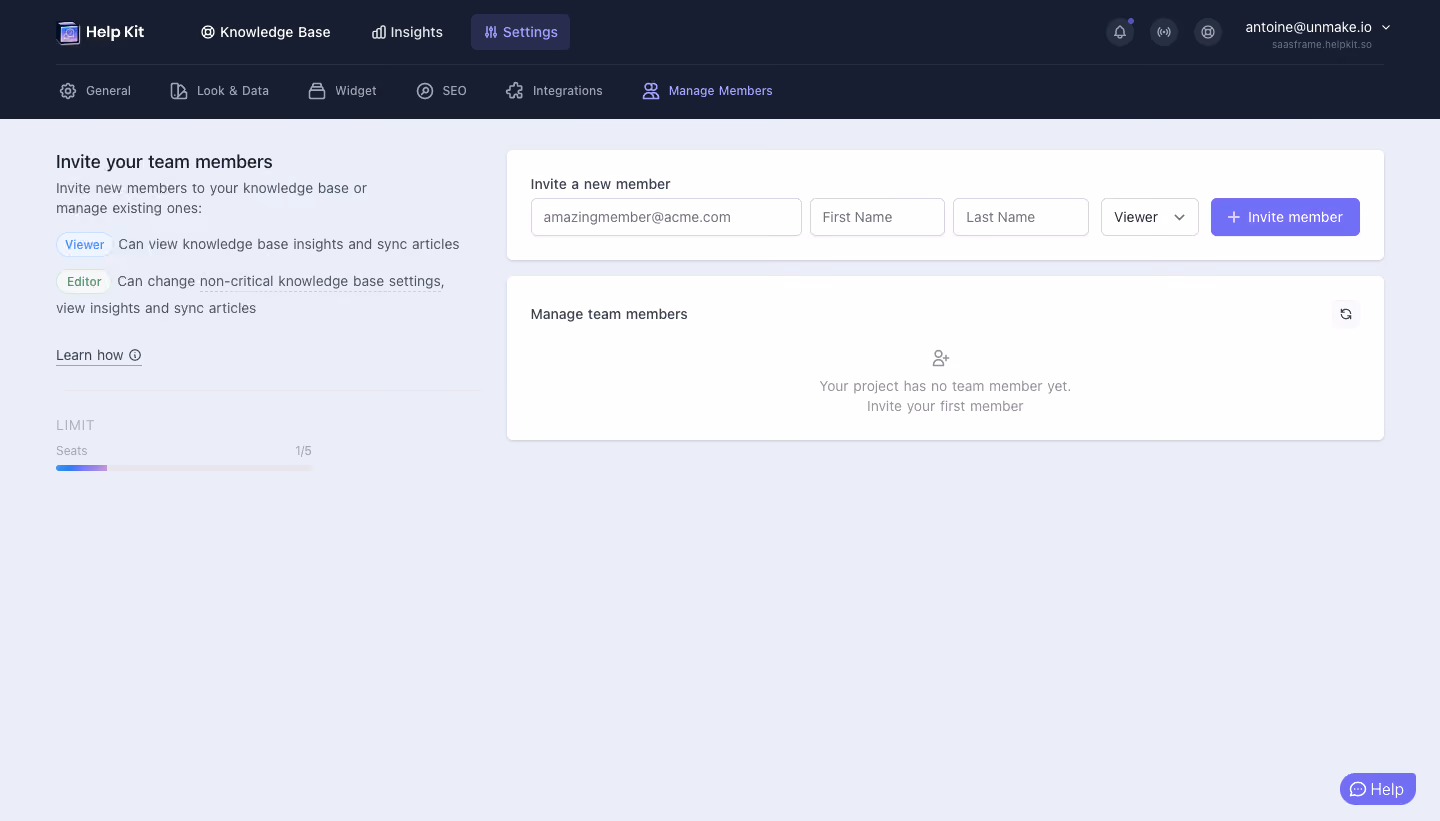Open the notifications bell
The height and width of the screenshot is (821, 1440).
1120,32
